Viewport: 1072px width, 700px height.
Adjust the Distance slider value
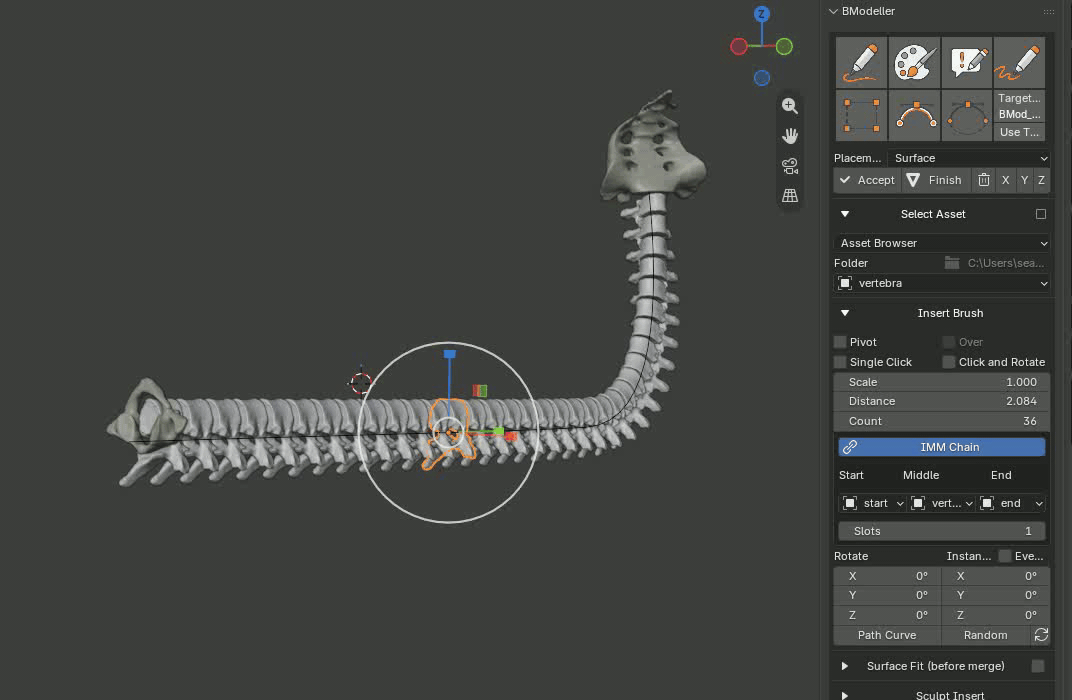[x=942, y=401]
